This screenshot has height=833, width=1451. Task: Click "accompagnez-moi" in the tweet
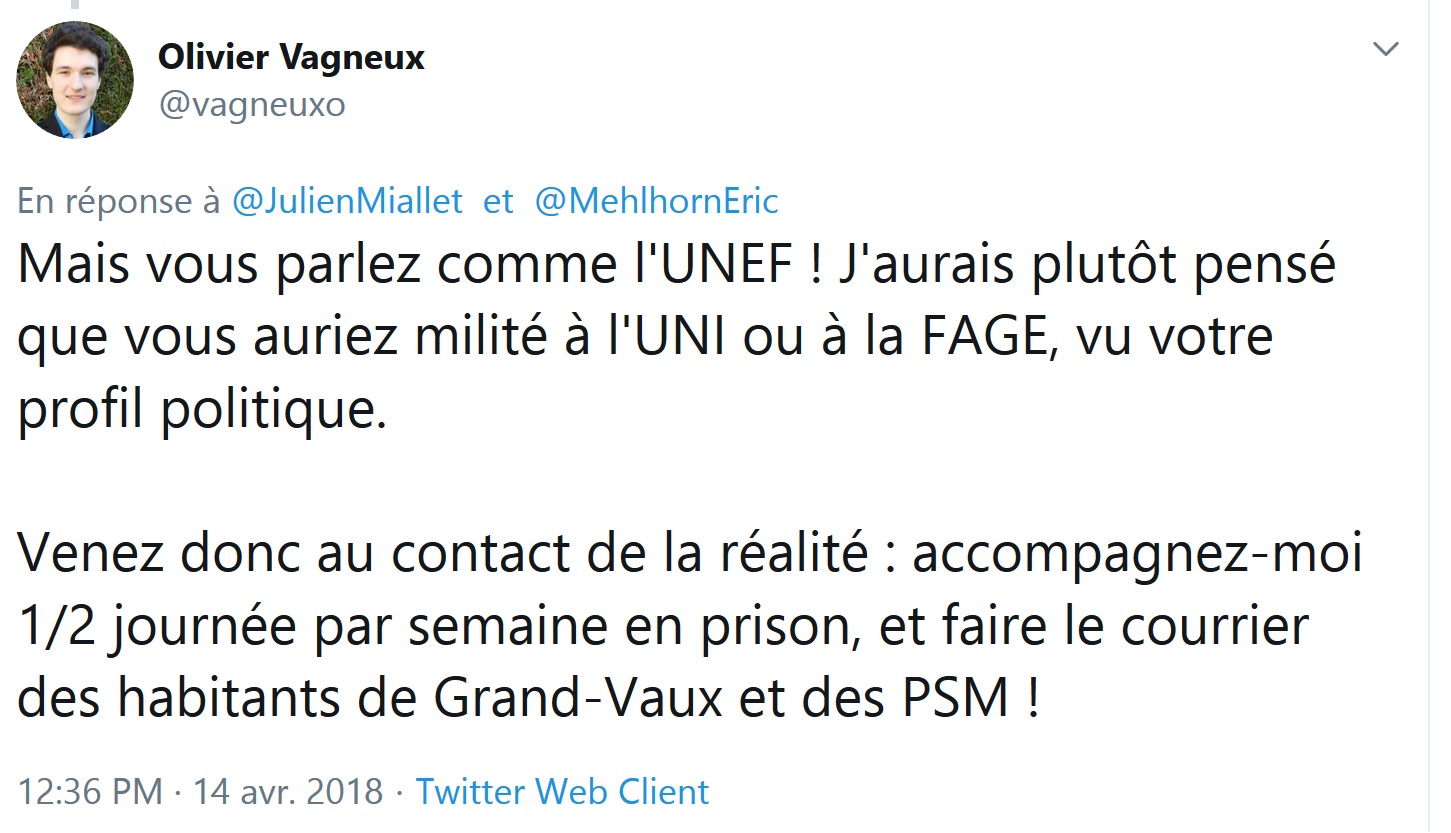[x=1137, y=556]
